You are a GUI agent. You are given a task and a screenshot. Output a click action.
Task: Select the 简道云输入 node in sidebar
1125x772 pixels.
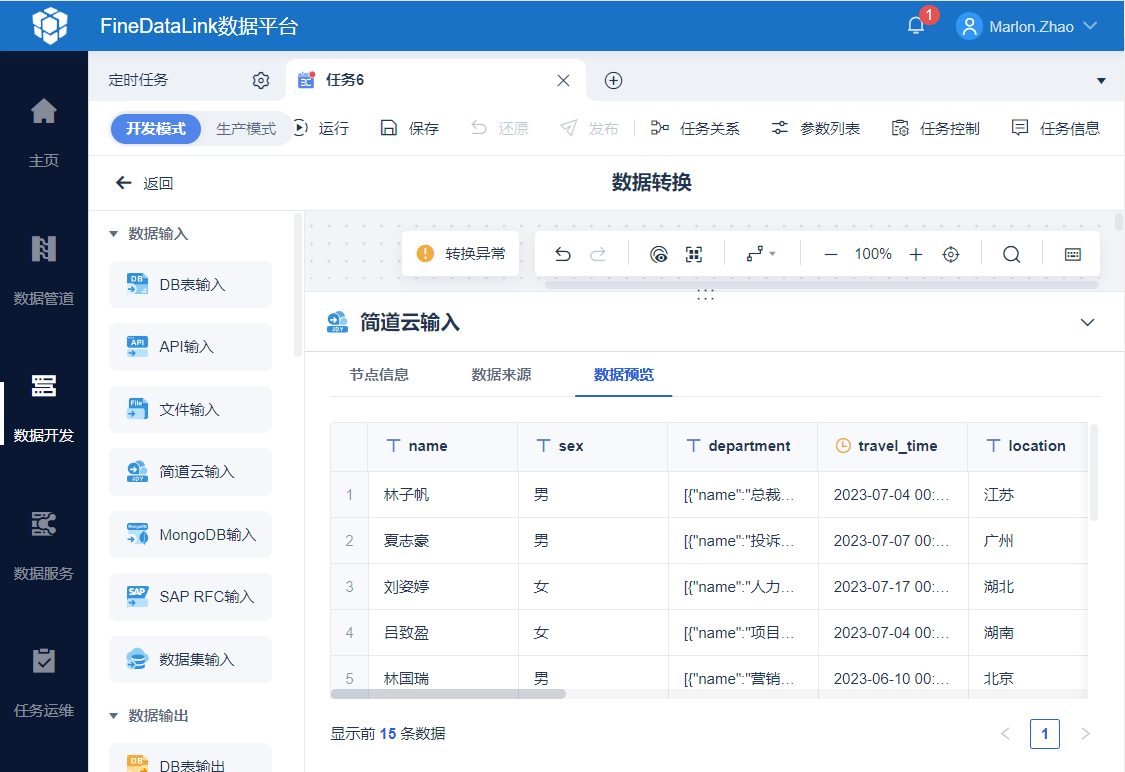pyautogui.click(x=190, y=471)
